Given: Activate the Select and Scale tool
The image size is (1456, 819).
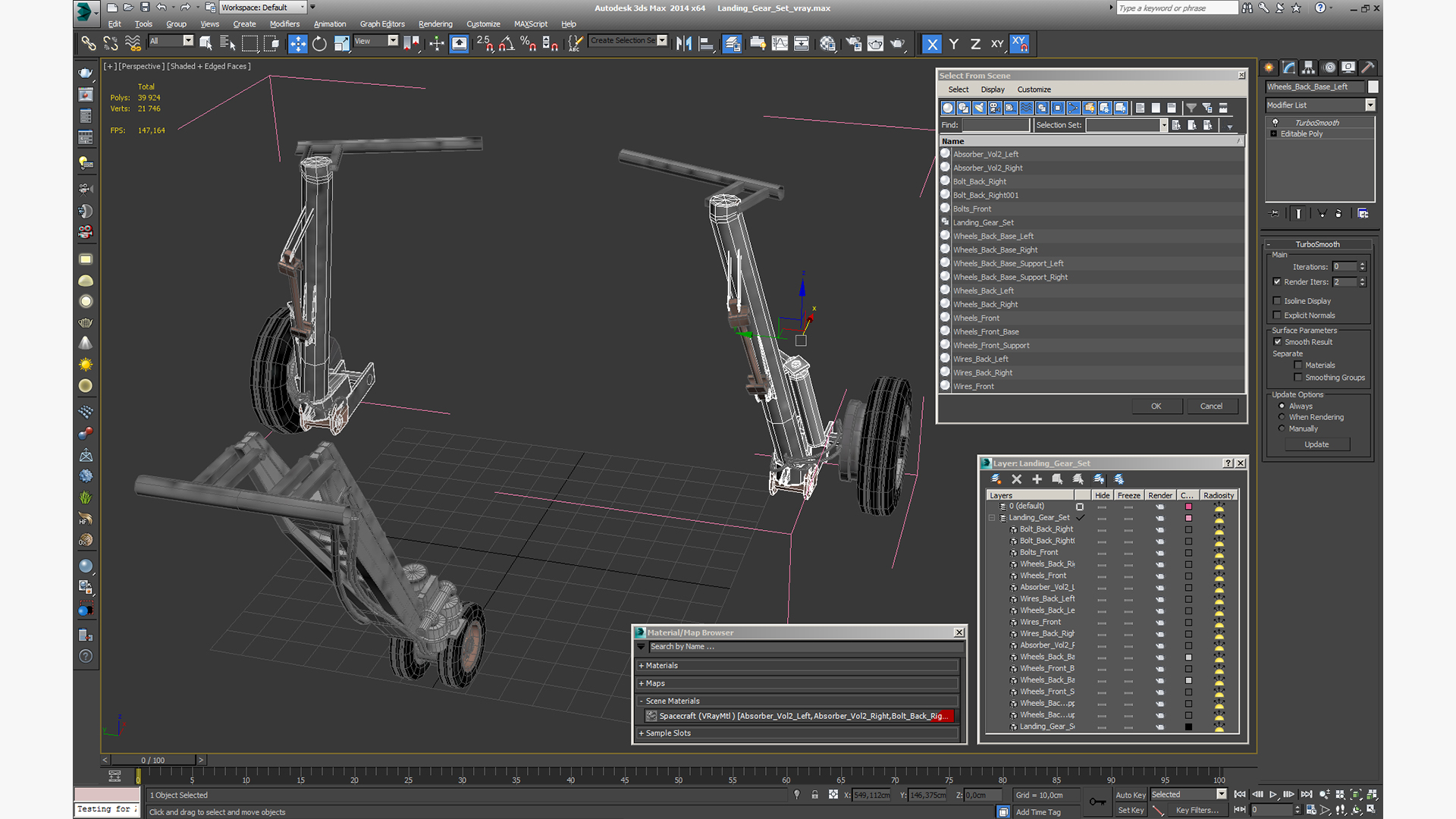Looking at the screenshot, I should pyautogui.click(x=342, y=43).
